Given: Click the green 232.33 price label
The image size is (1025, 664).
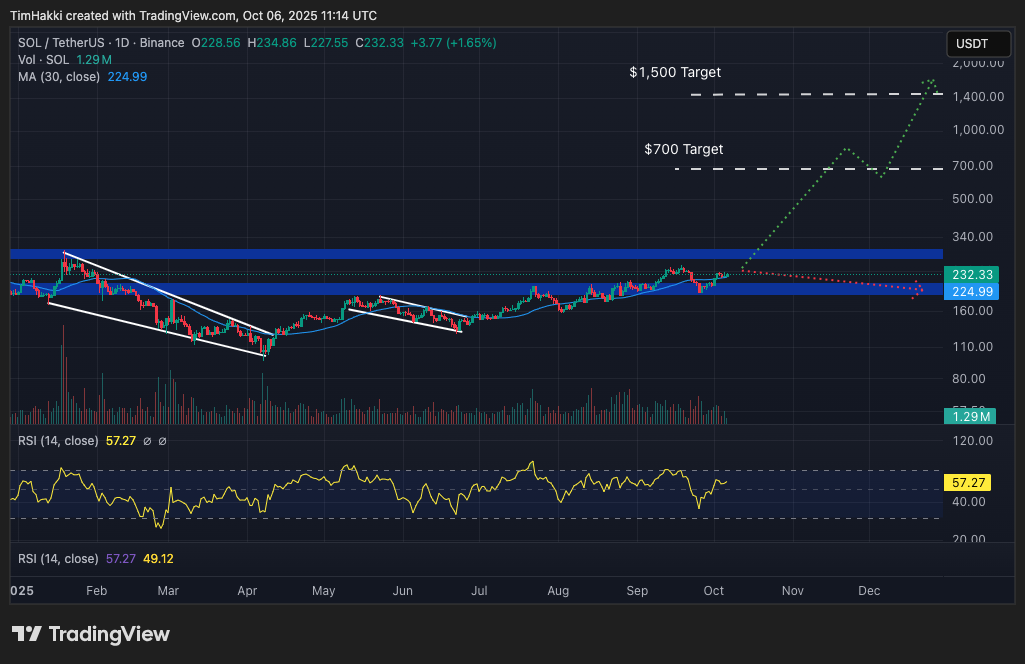Looking at the screenshot, I should point(969,274).
